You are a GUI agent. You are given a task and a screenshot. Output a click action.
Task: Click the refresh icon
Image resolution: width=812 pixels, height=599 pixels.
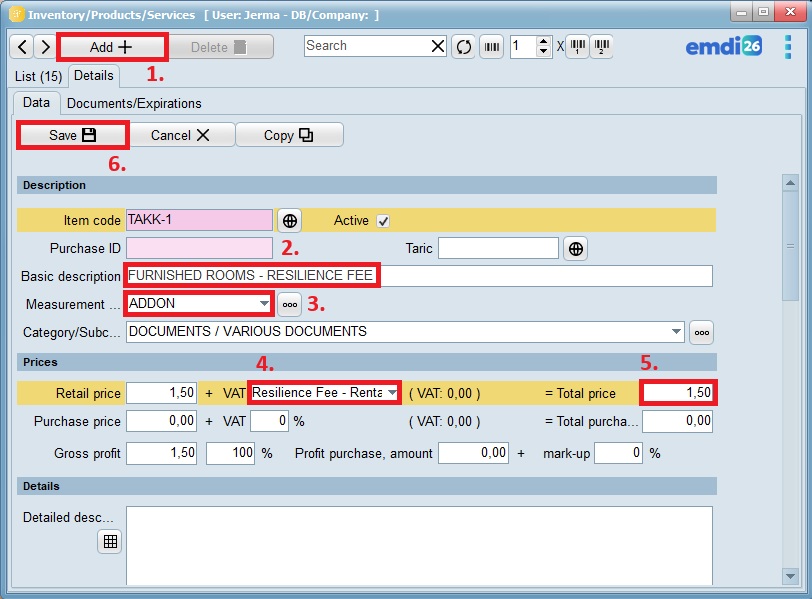463,47
